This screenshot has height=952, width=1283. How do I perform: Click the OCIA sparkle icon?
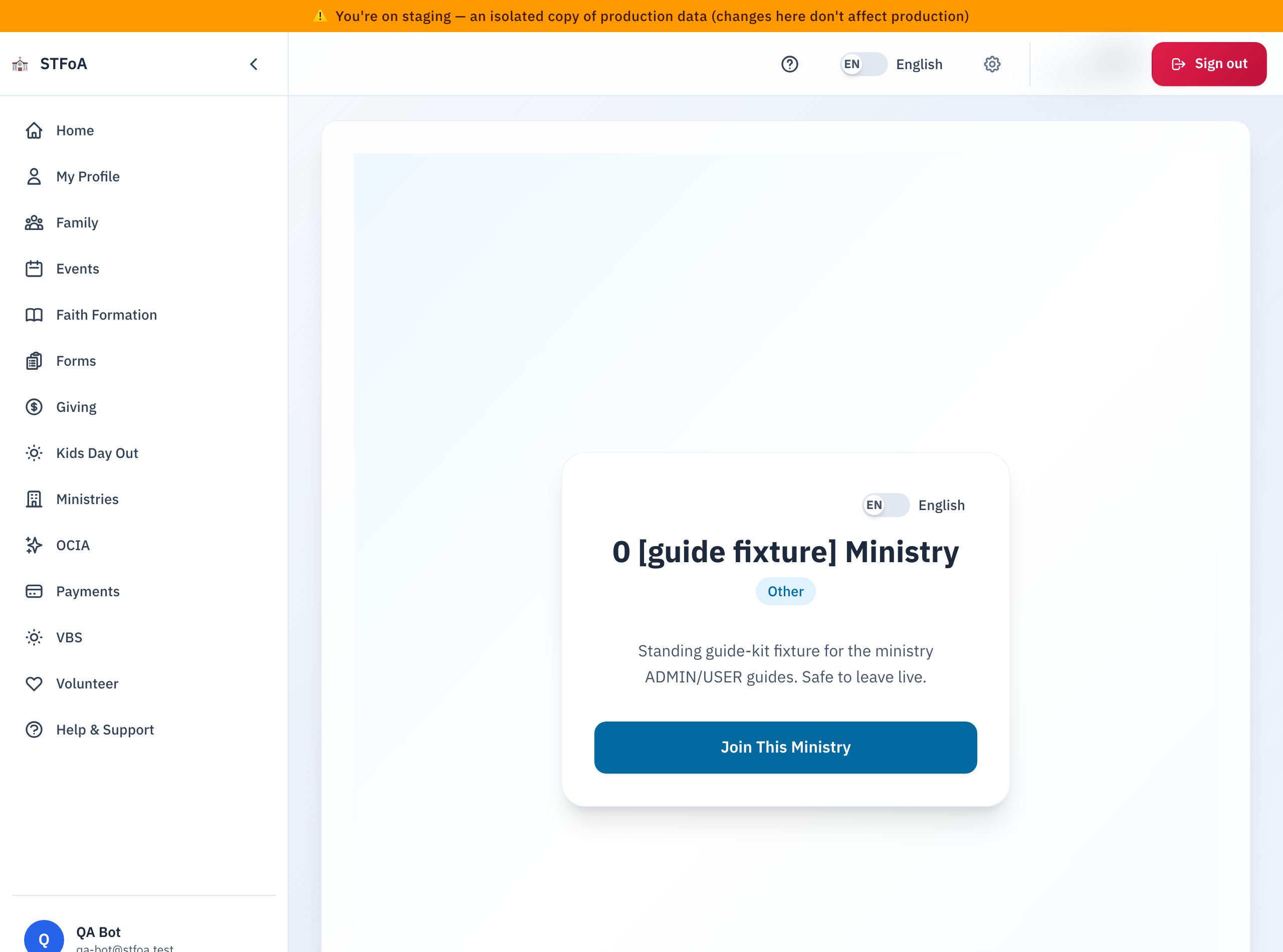pyautogui.click(x=34, y=546)
